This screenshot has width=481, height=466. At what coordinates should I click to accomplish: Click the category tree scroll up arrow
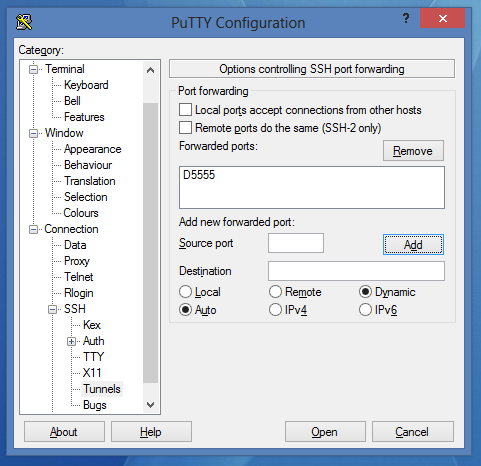[x=150, y=70]
